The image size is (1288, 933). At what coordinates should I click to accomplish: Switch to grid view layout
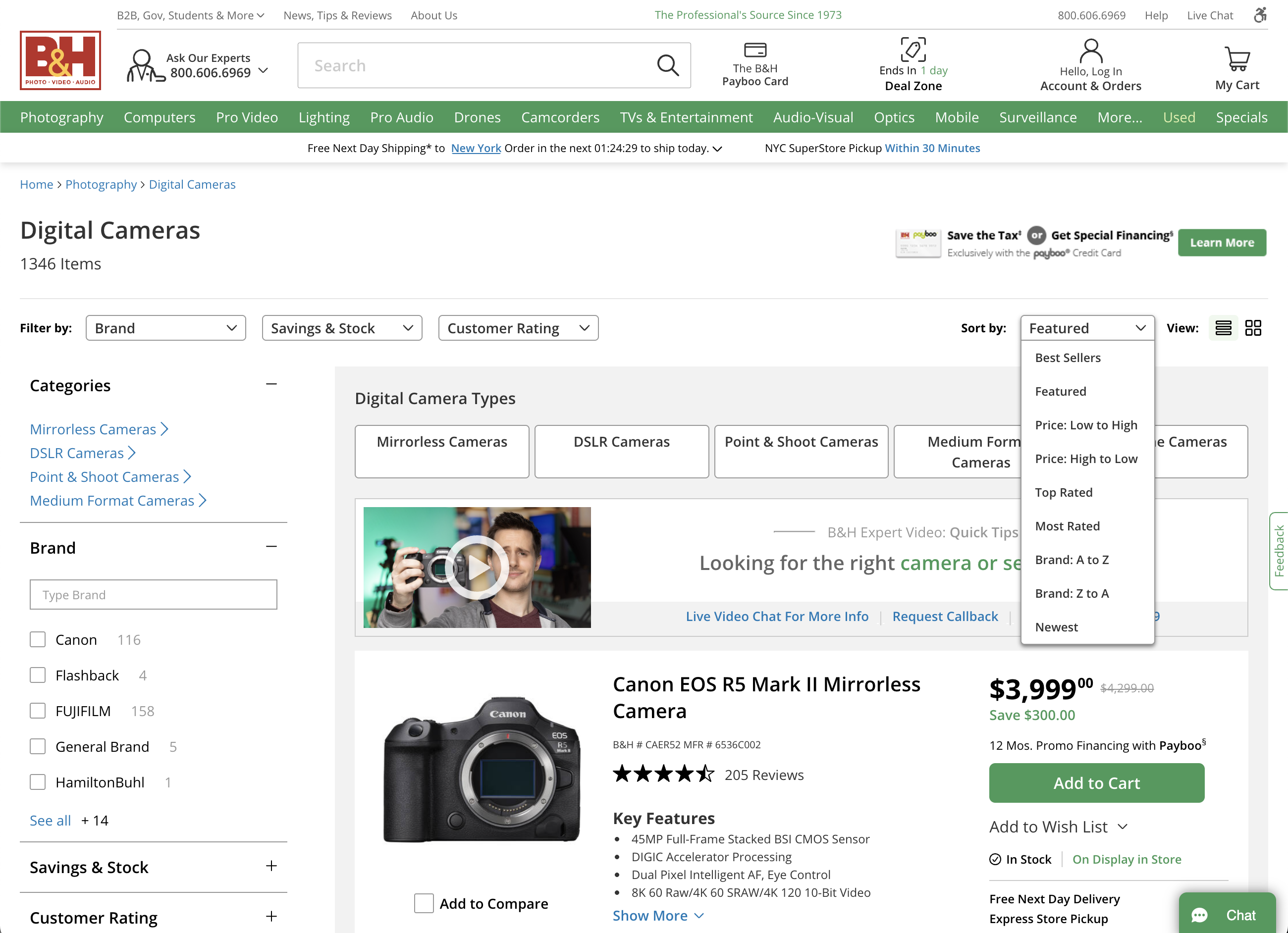pyautogui.click(x=1254, y=328)
